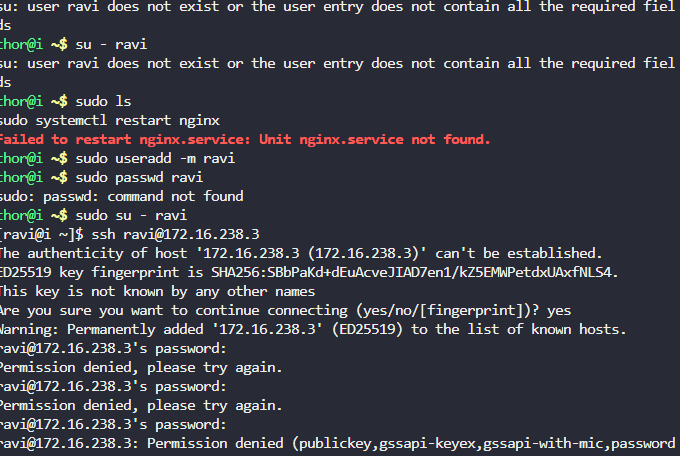Viewport: 680px width, 456px height.
Task: Click the first 'Permission denied, please try again' line
Action: pos(134,367)
